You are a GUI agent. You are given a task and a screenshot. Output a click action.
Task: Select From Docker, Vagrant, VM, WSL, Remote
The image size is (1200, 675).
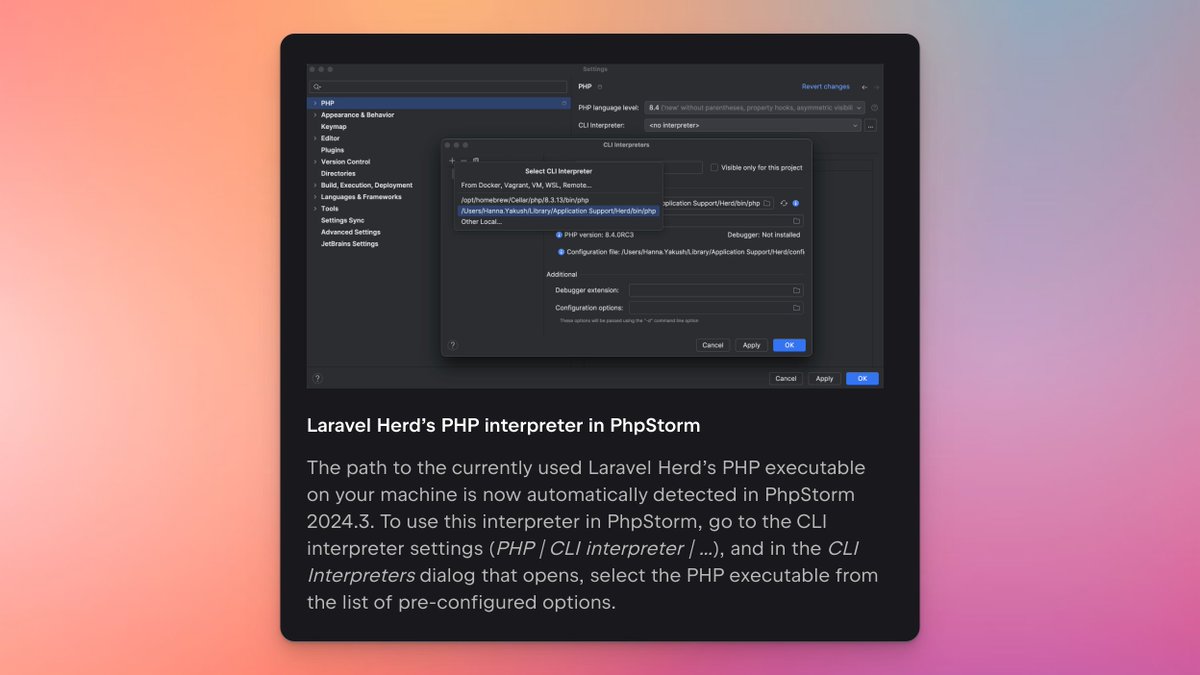(x=526, y=185)
